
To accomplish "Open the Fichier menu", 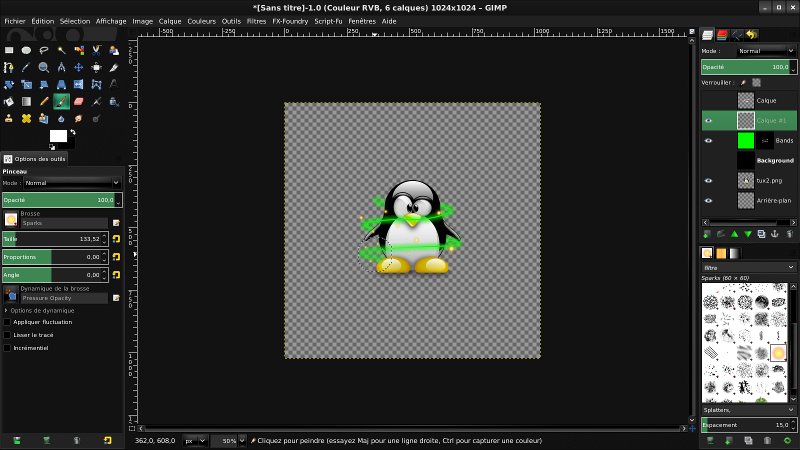I will pos(15,21).
